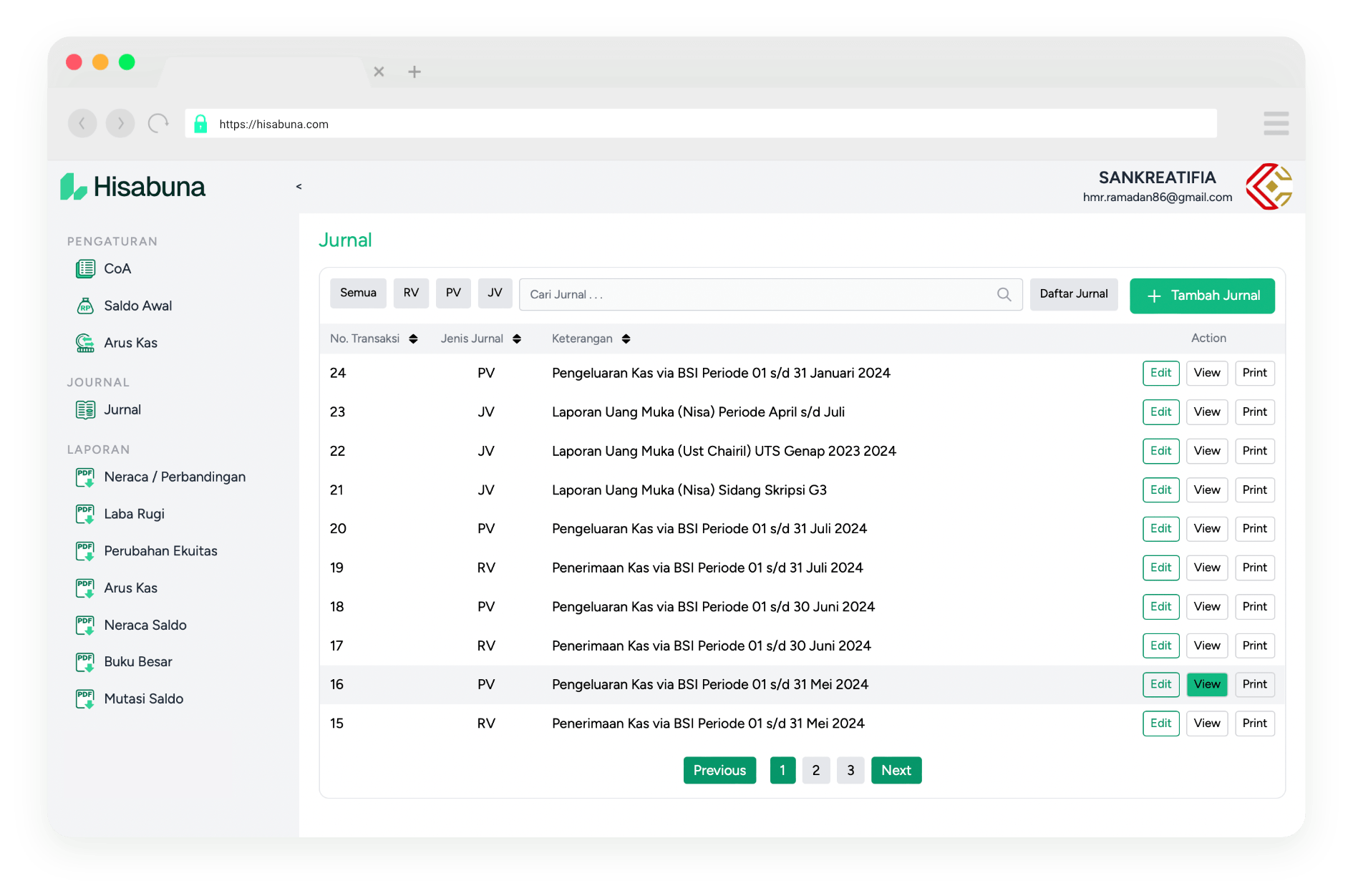Collapse the sidebar with the chevron arrow
Viewport: 1353px width, 896px height.
[x=299, y=186]
